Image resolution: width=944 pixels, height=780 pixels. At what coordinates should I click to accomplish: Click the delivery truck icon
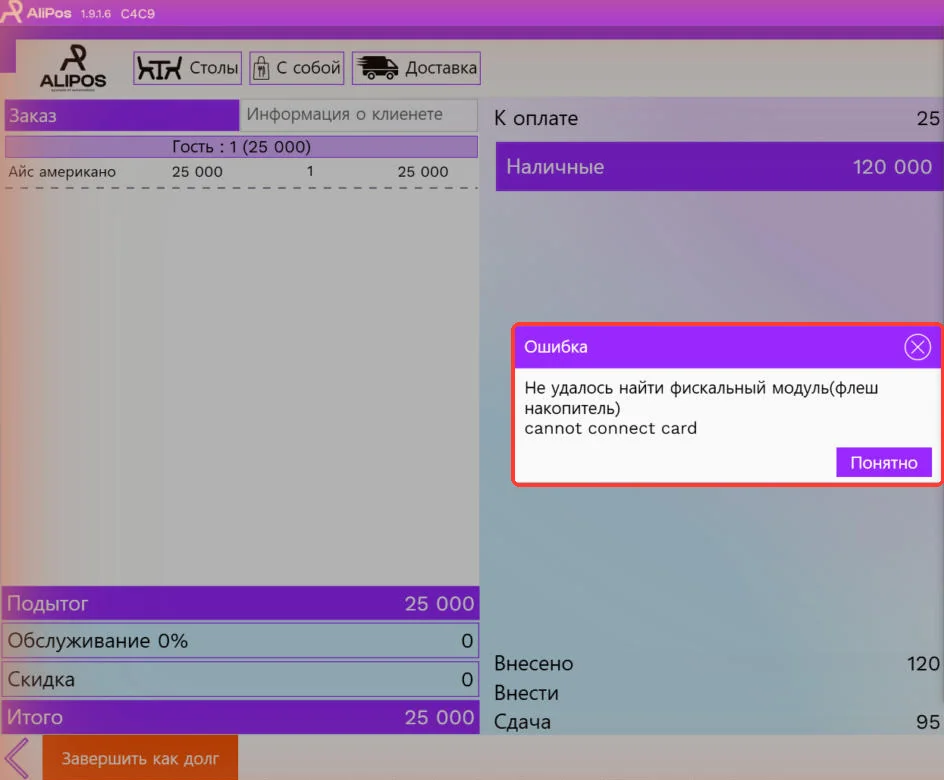tap(377, 68)
